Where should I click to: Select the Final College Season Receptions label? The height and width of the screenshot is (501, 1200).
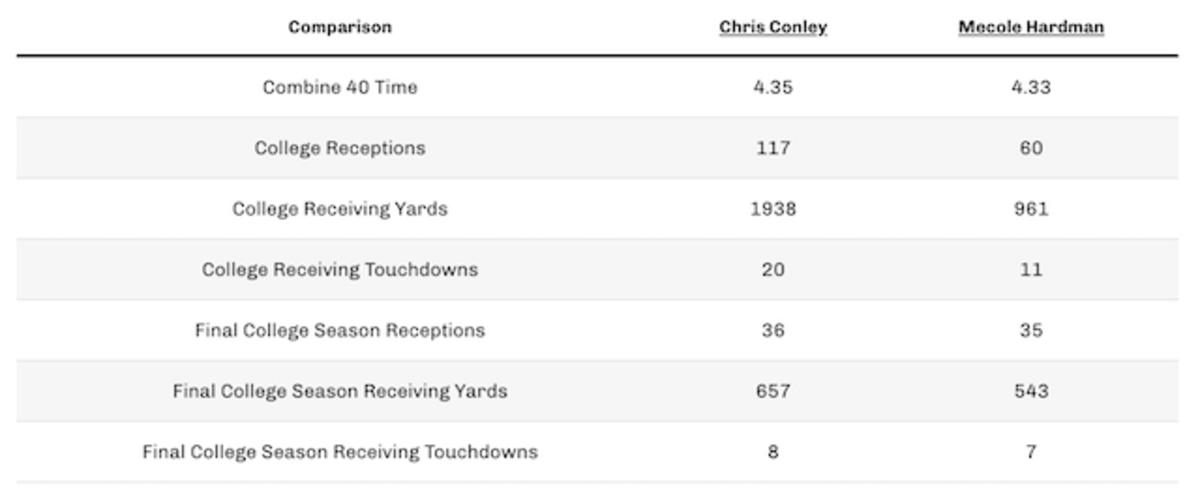(340, 330)
